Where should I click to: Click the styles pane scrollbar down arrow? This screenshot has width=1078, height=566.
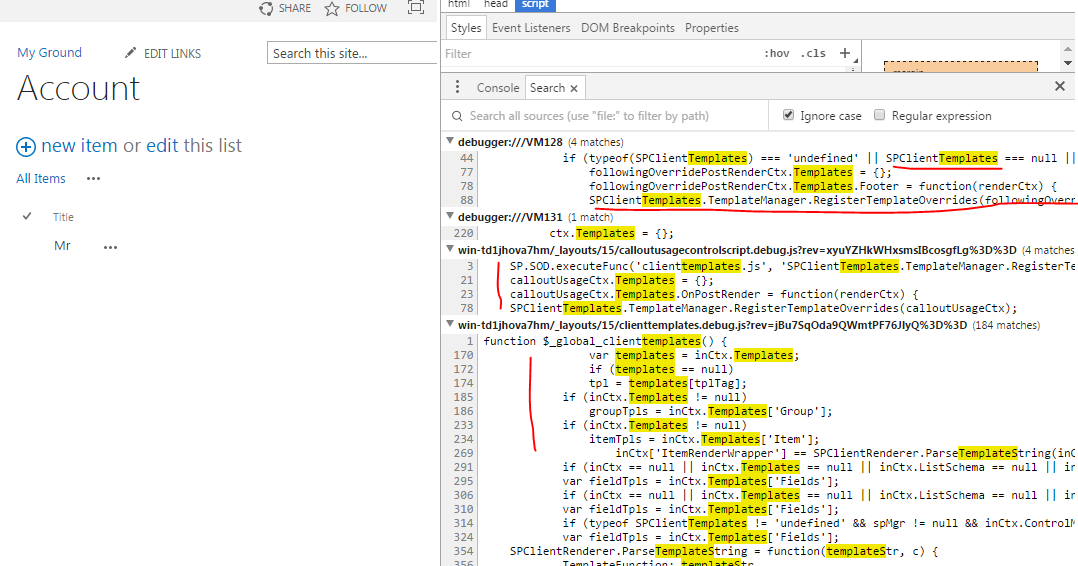1068,63
